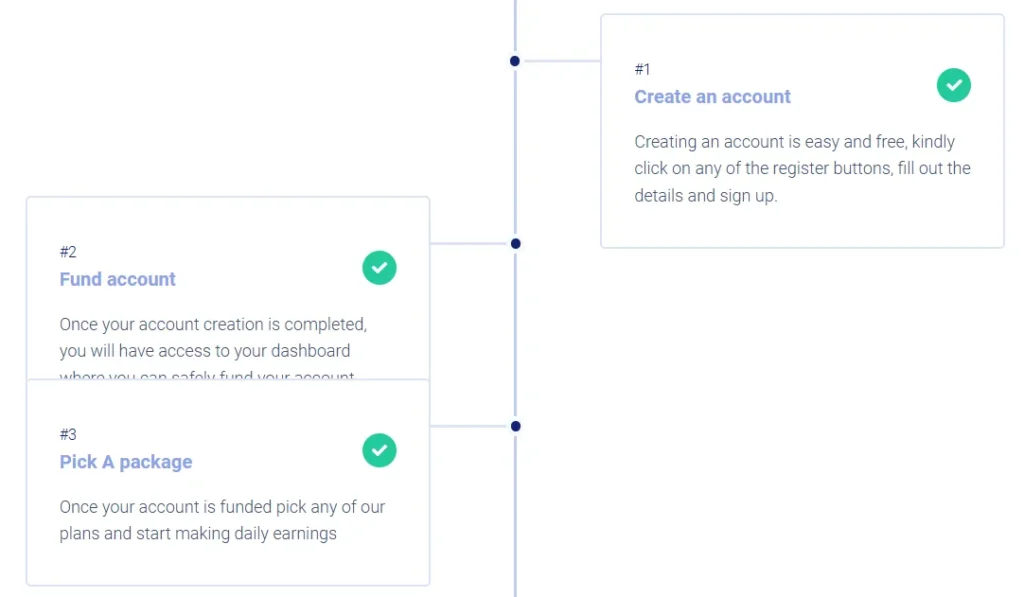Click the connector line to Pick A package card
This screenshot has width=1024, height=597.
coord(470,426)
